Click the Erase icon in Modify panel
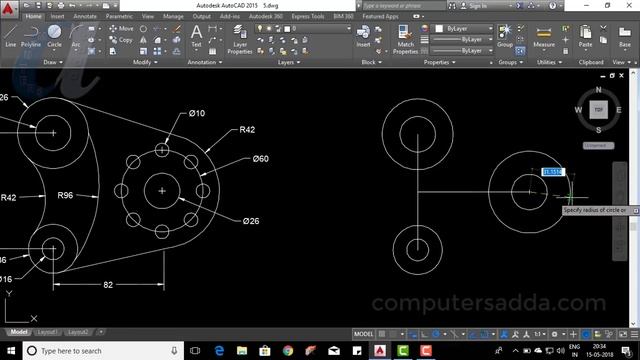Screen dimensions: 640x360 177,29
